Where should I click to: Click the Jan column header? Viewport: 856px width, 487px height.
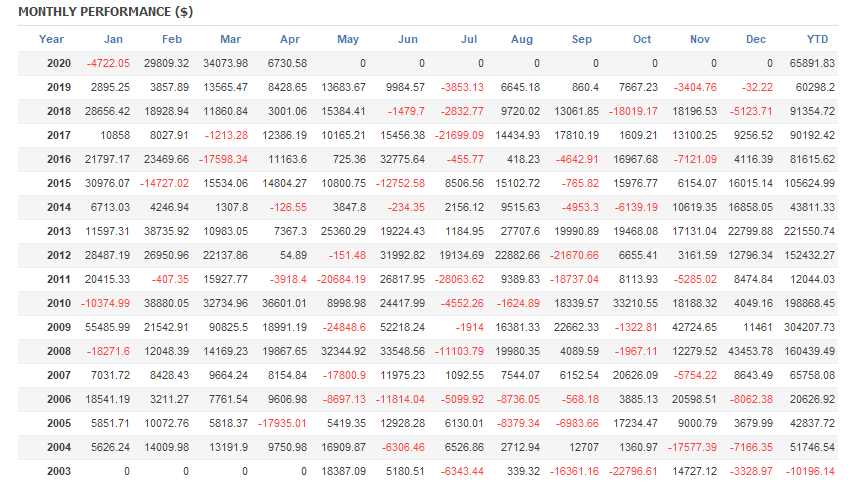113,39
